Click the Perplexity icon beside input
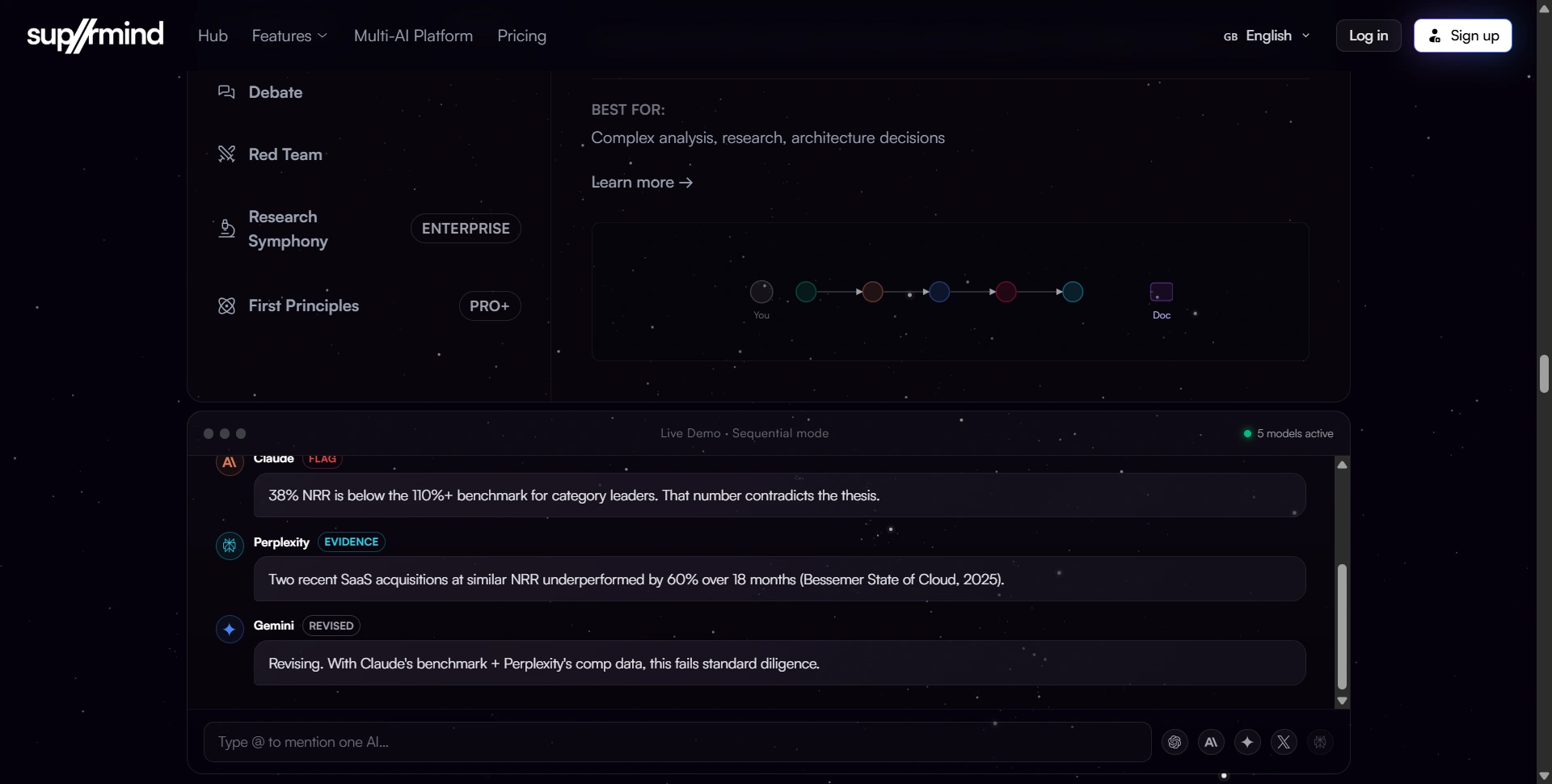This screenshot has height=784, width=1552. [x=1320, y=742]
